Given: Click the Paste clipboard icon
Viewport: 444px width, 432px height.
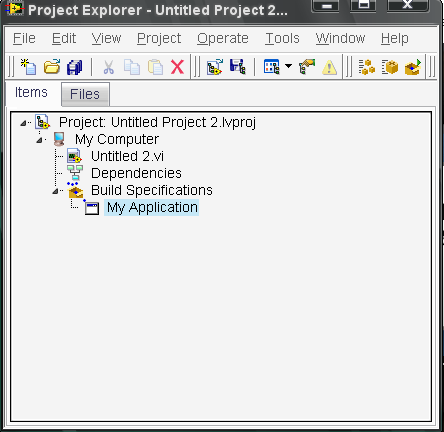Looking at the screenshot, I should tap(155, 67).
